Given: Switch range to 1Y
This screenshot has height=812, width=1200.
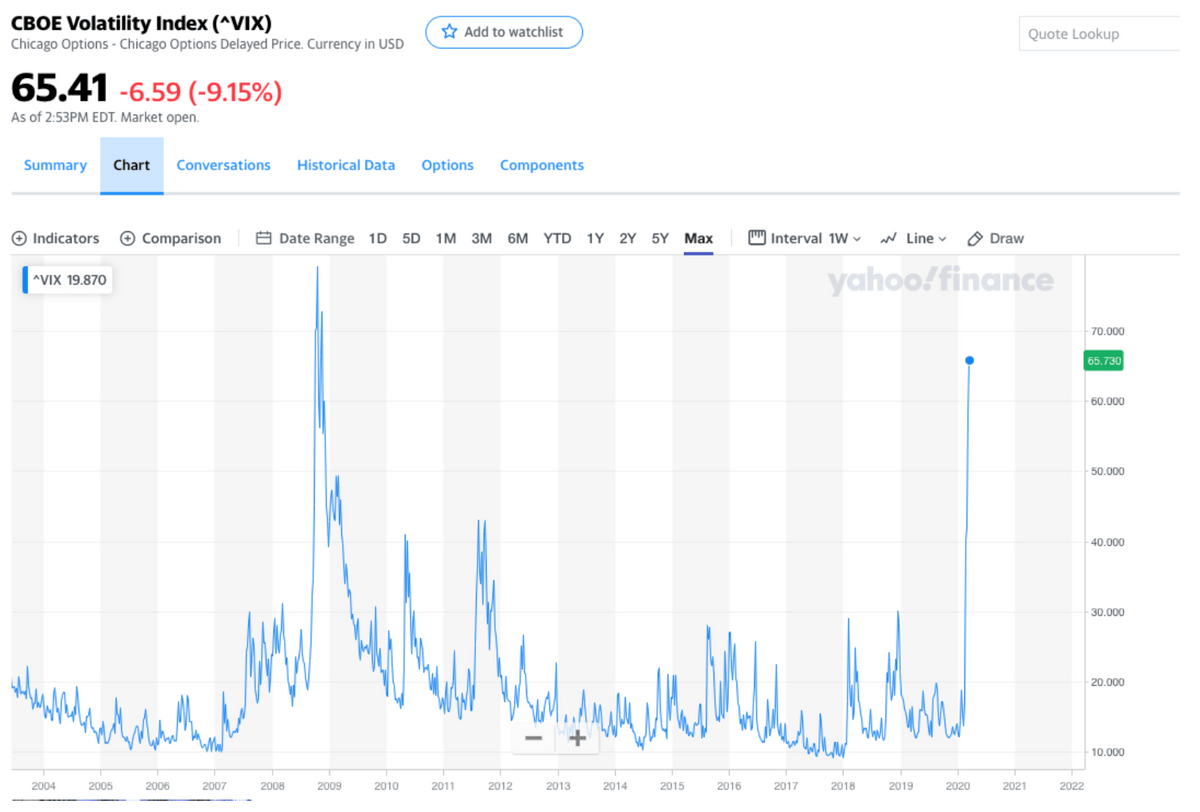Looking at the screenshot, I should (x=595, y=238).
